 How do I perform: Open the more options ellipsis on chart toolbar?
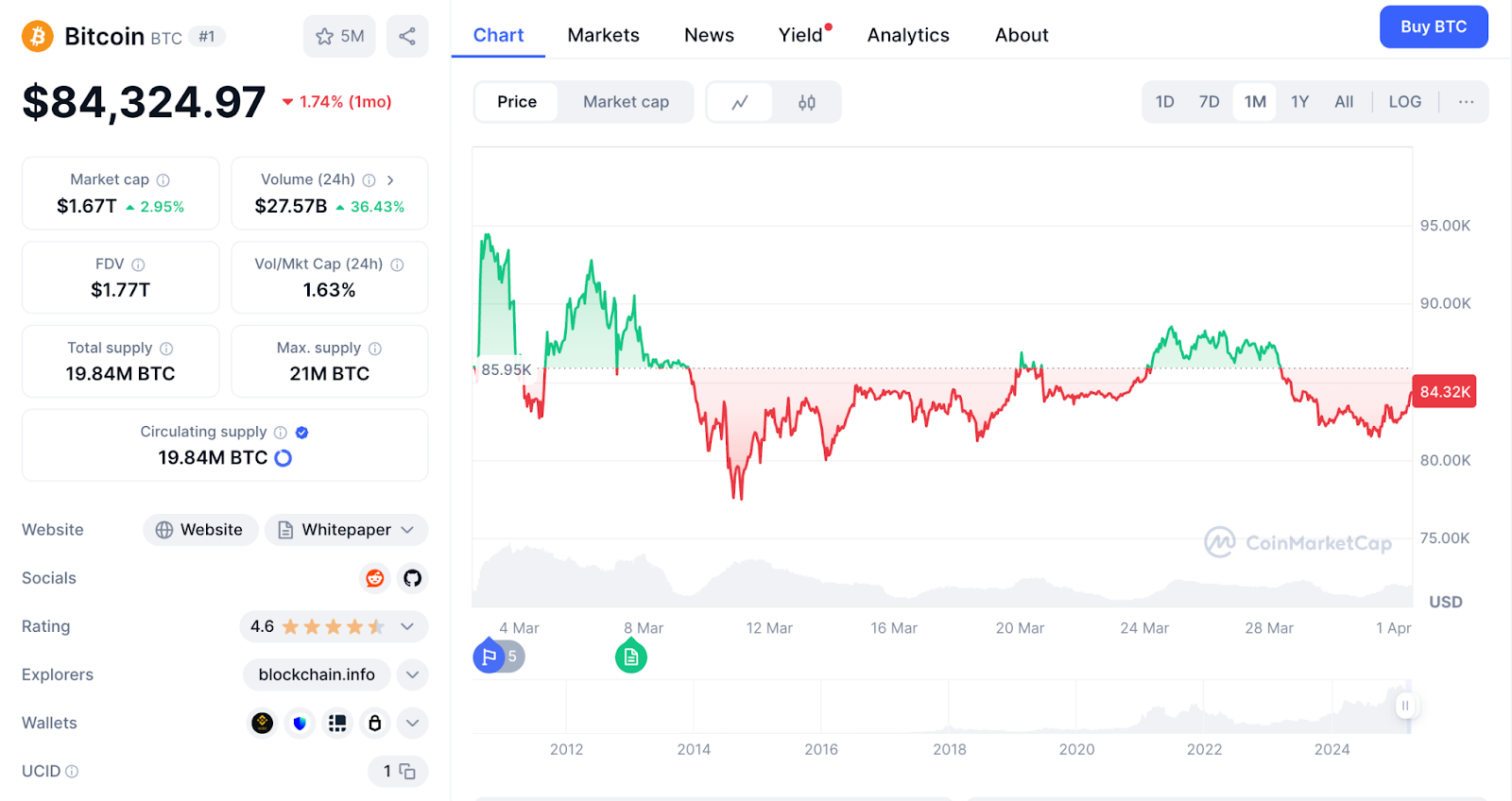click(1466, 102)
